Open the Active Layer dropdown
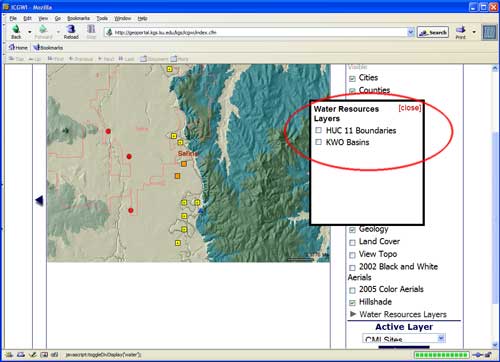 pos(404,339)
